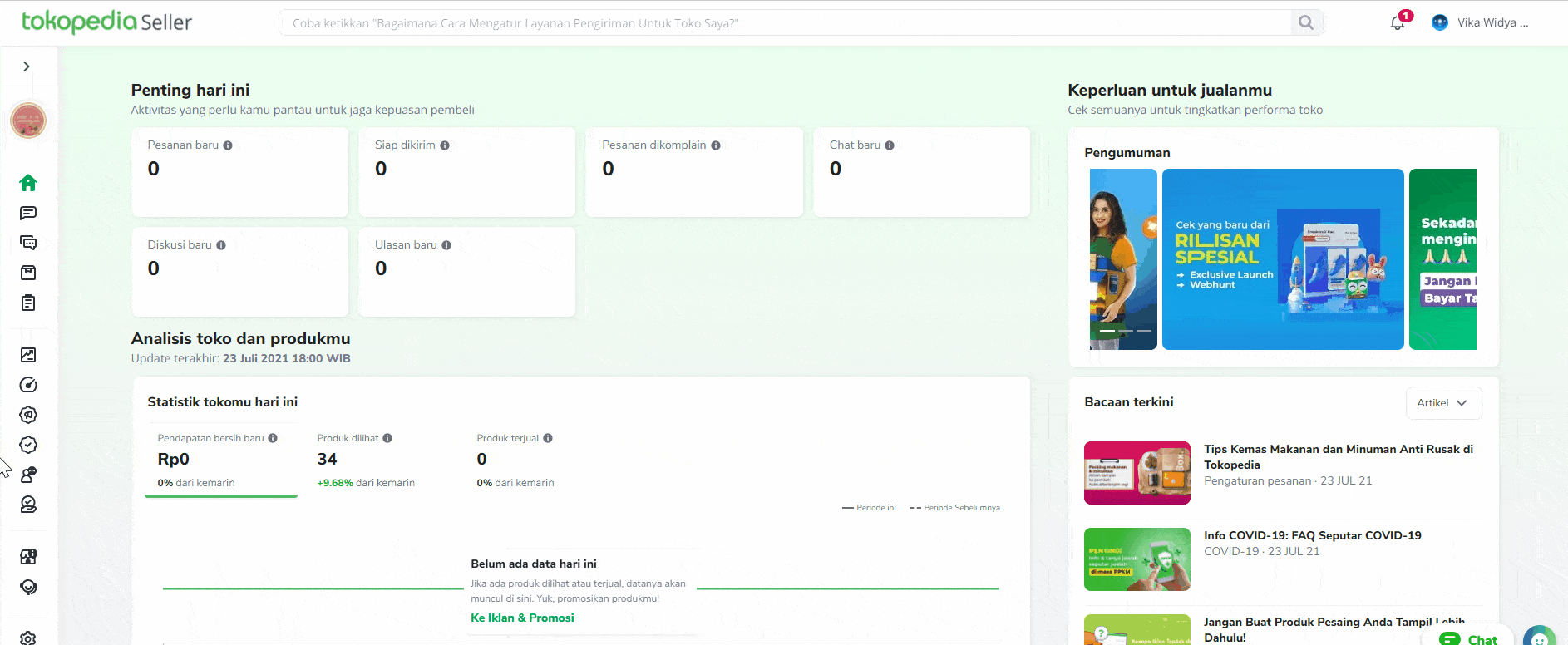Focus the top search input field
The height and width of the screenshot is (645, 1568).
tap(785, 22)
